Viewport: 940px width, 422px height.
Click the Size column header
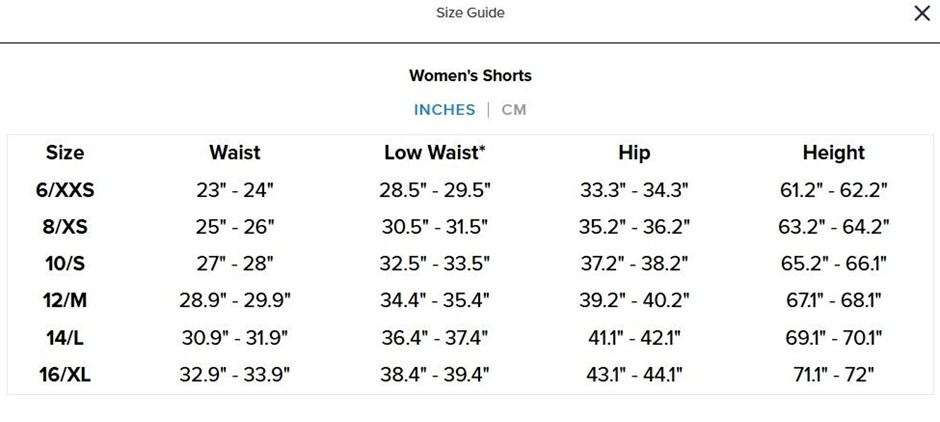(x=65, y=153)
